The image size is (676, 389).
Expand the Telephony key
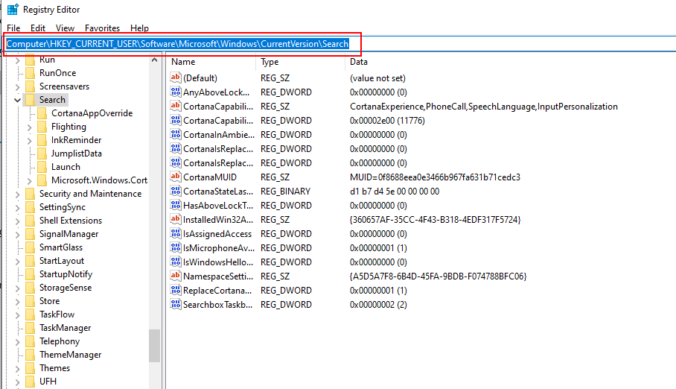click(x=17, y=342)
